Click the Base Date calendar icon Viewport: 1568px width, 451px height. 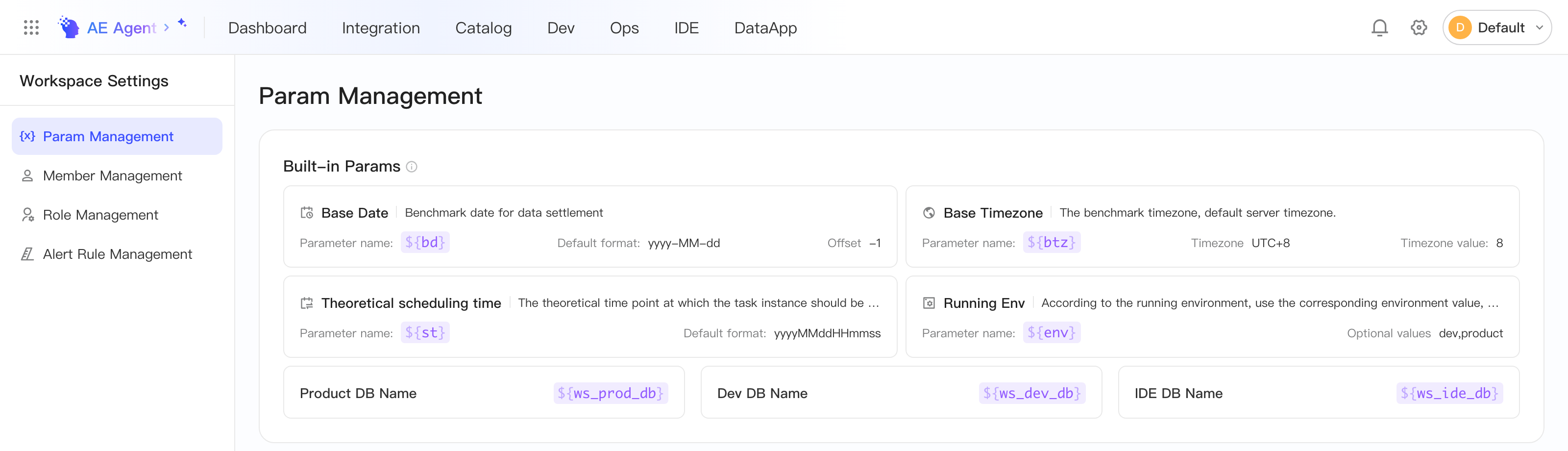307,212
